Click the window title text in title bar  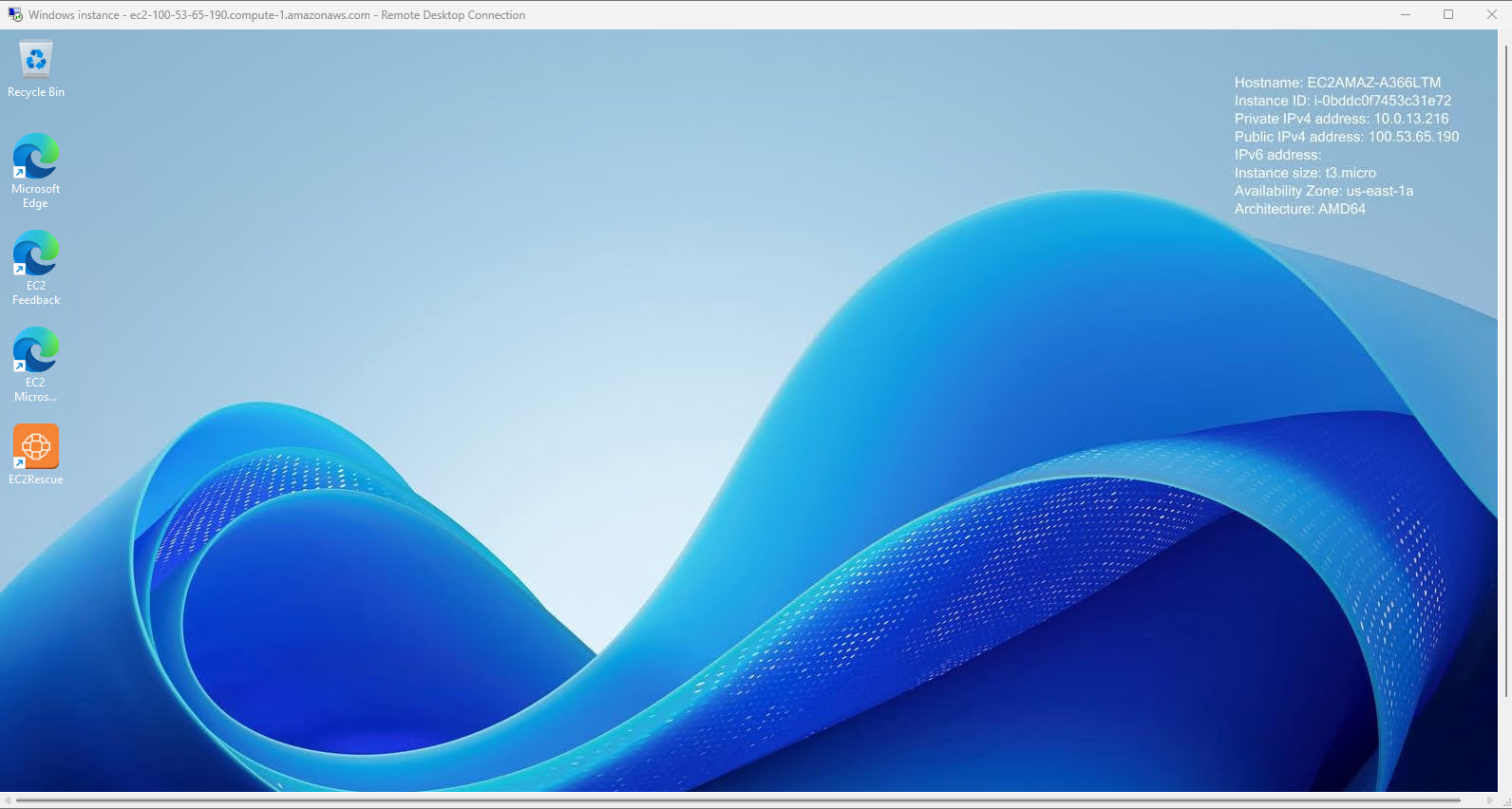pyautogui.click(x=276, y=15)
